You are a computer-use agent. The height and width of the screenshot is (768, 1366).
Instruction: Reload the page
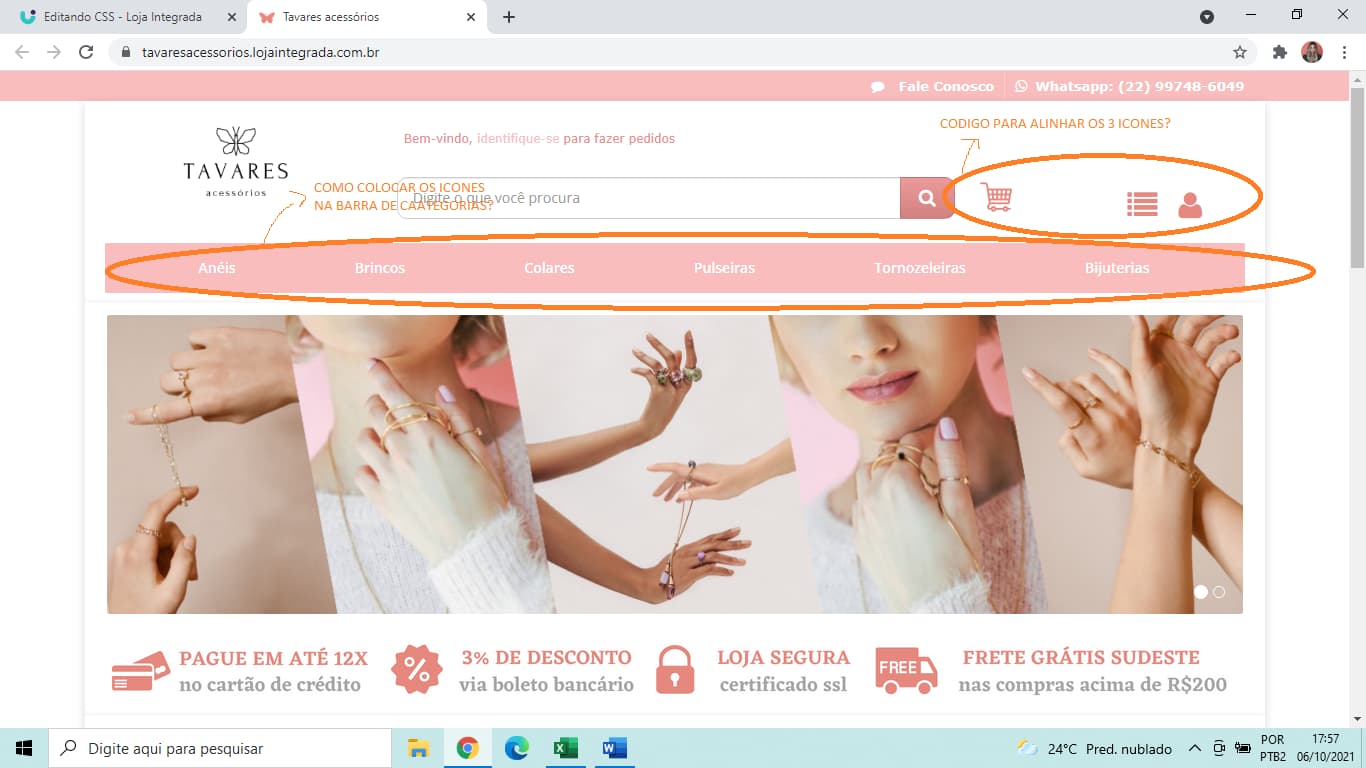86,52
